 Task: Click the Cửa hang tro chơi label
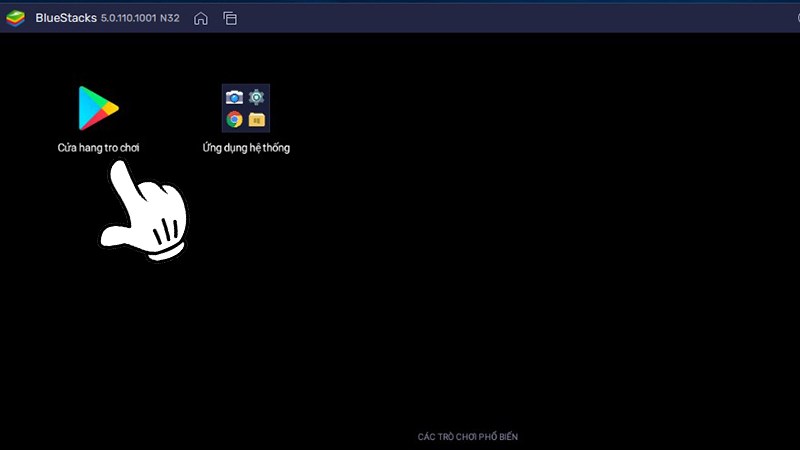98,148
